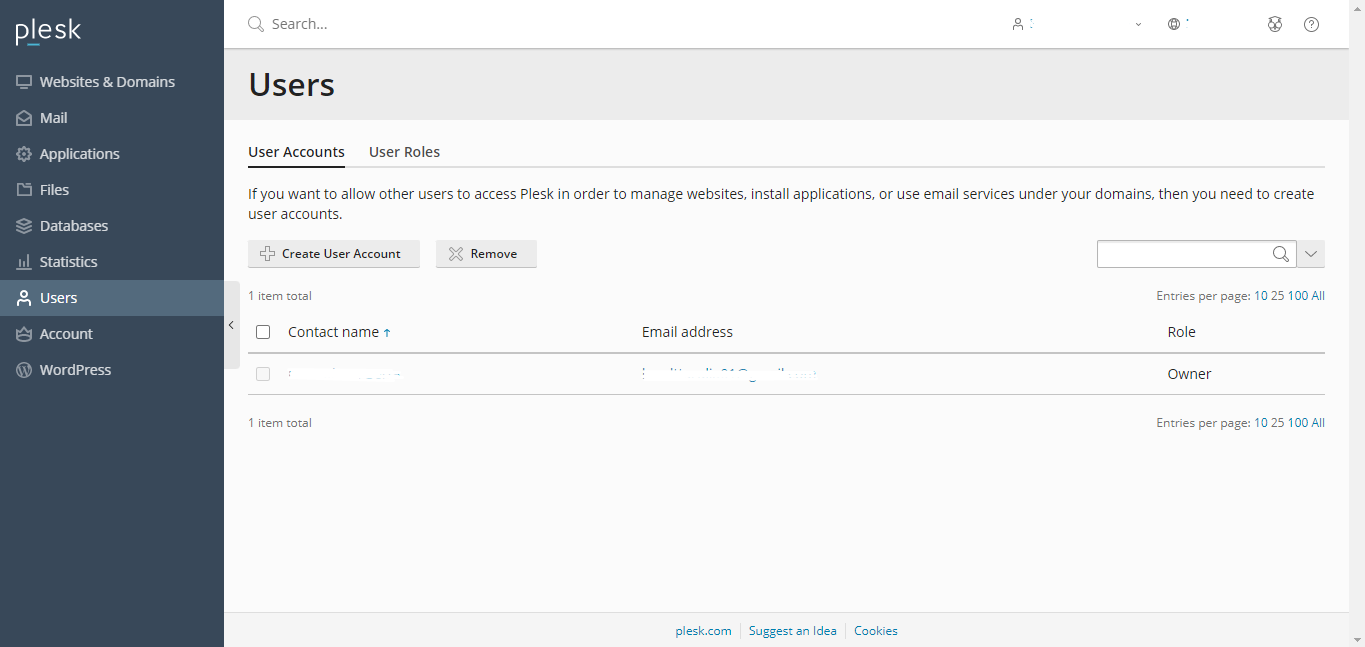The width and height of the screenshot is (1365, 647).
Task: Click the Mail envelope icon in the sidebar
Action: point(24,118)
